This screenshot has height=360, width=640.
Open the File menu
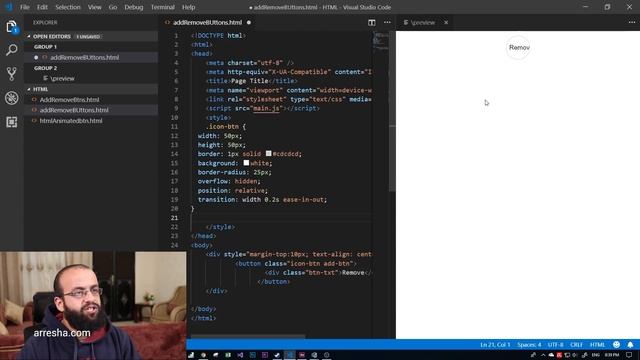(24, 7)
